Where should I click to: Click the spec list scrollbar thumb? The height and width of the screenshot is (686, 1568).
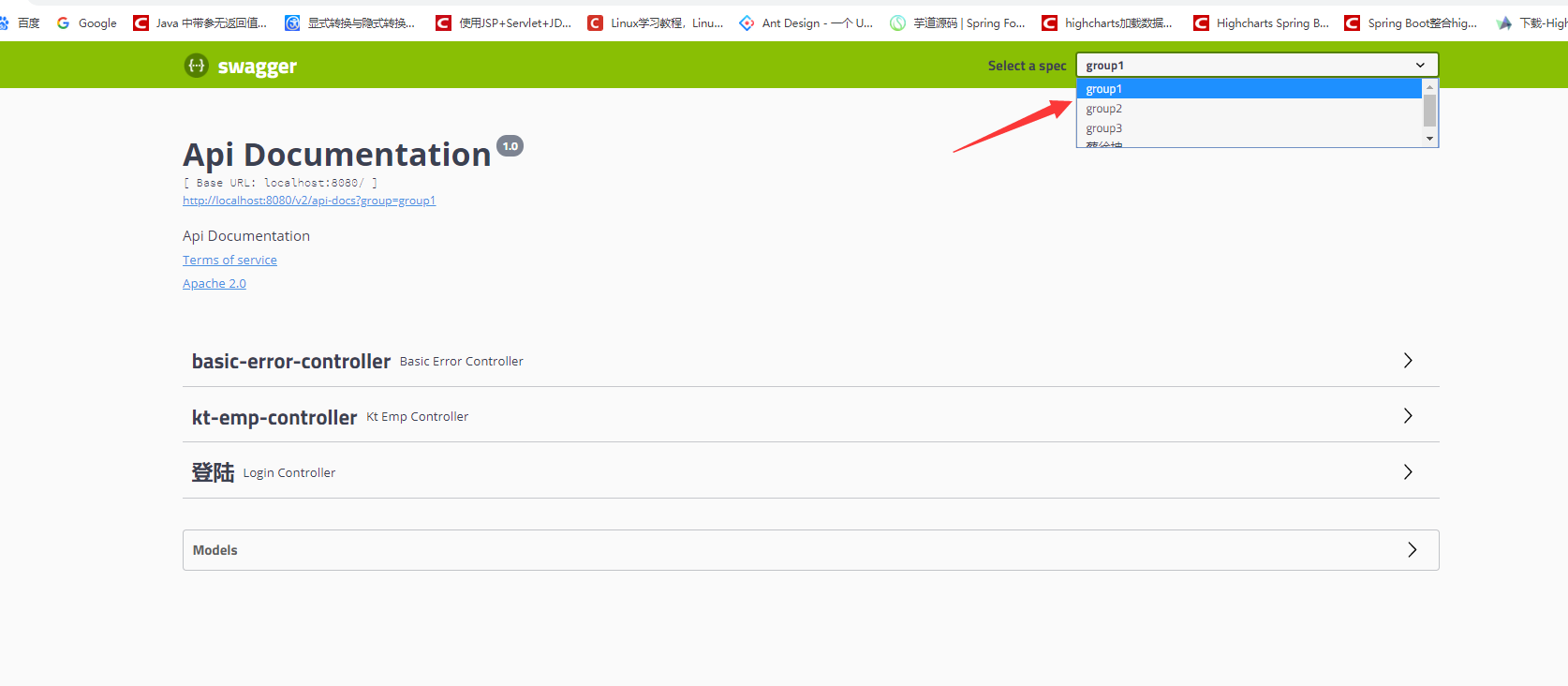point(1429,110)
